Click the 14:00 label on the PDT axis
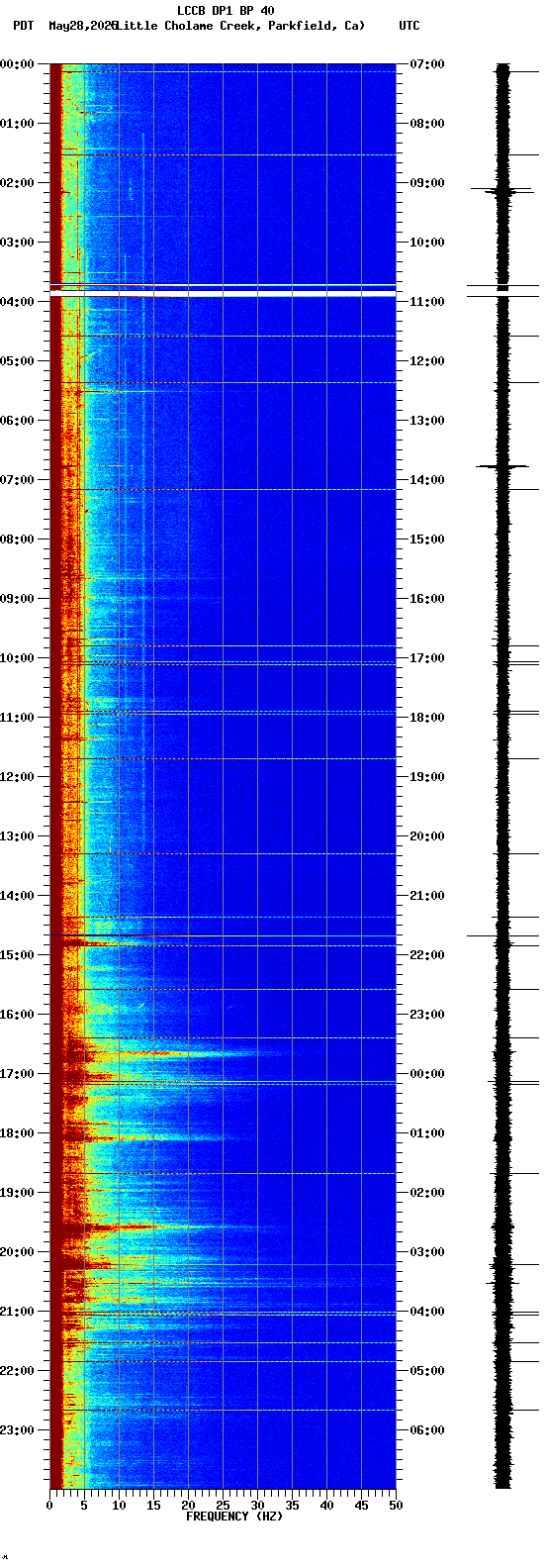Viewport: 546px width, 1568px height. click(x=18, y=896)
